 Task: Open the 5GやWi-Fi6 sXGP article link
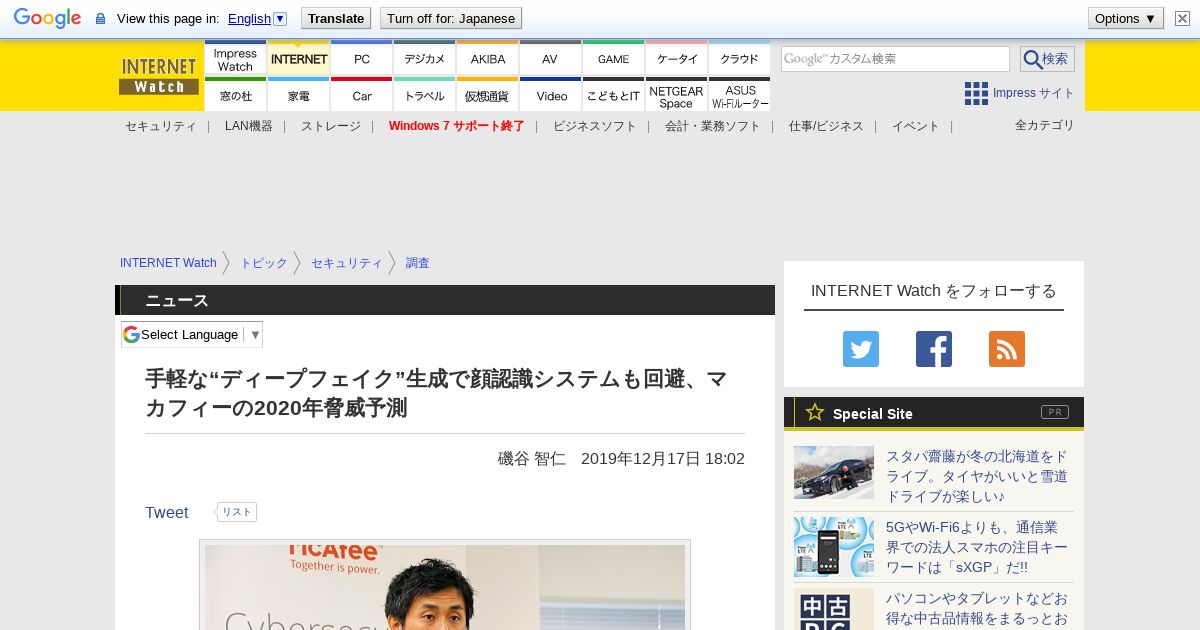pos(977,547)
